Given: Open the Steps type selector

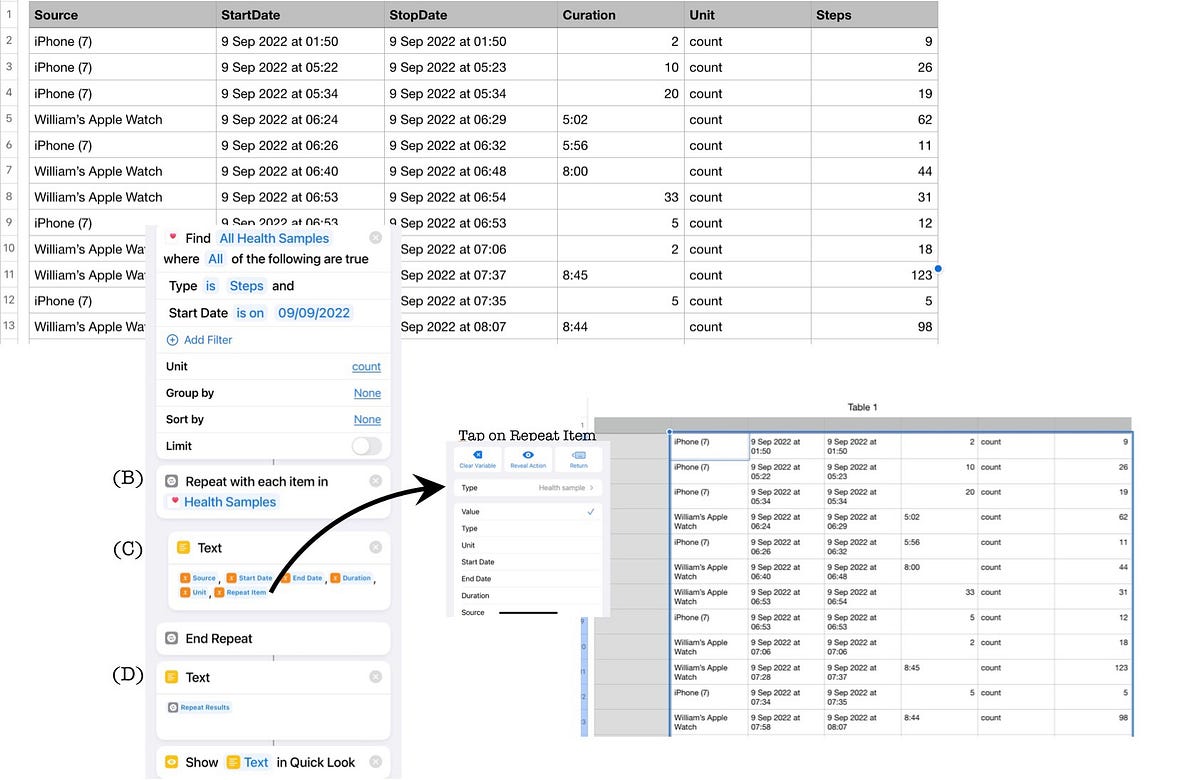Looking at the screenshot, I should point(246,285).
